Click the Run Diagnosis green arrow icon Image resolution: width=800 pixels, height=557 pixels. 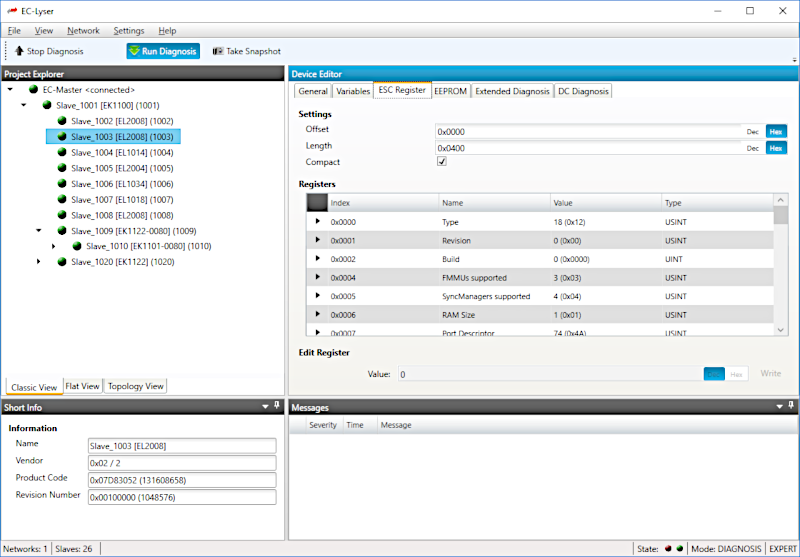[134, 51]
